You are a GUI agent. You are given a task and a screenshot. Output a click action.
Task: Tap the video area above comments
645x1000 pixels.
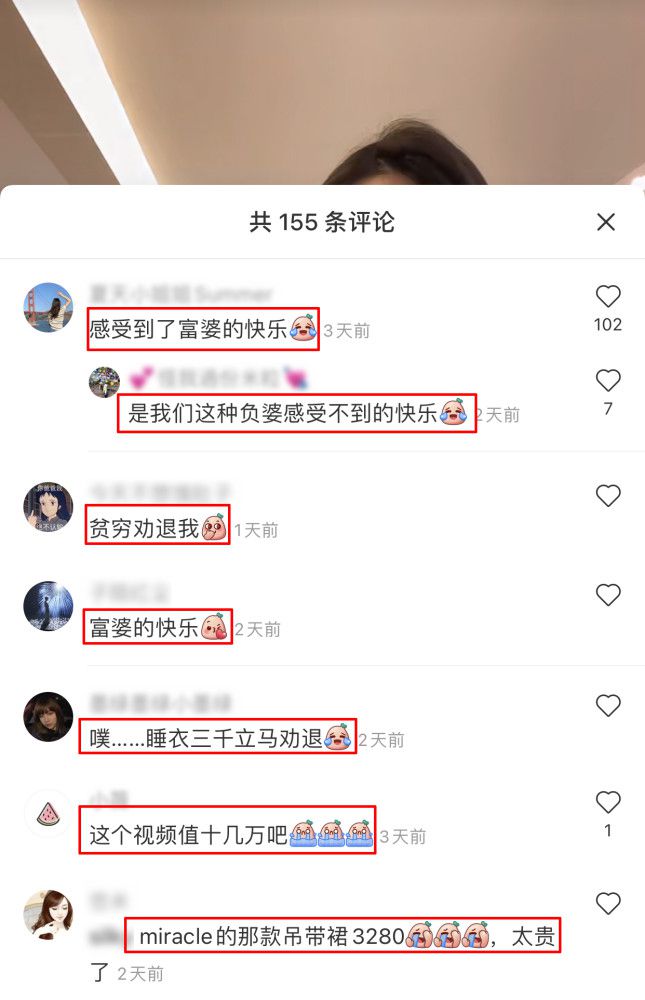pyautogui.click(x=322, y=92)
